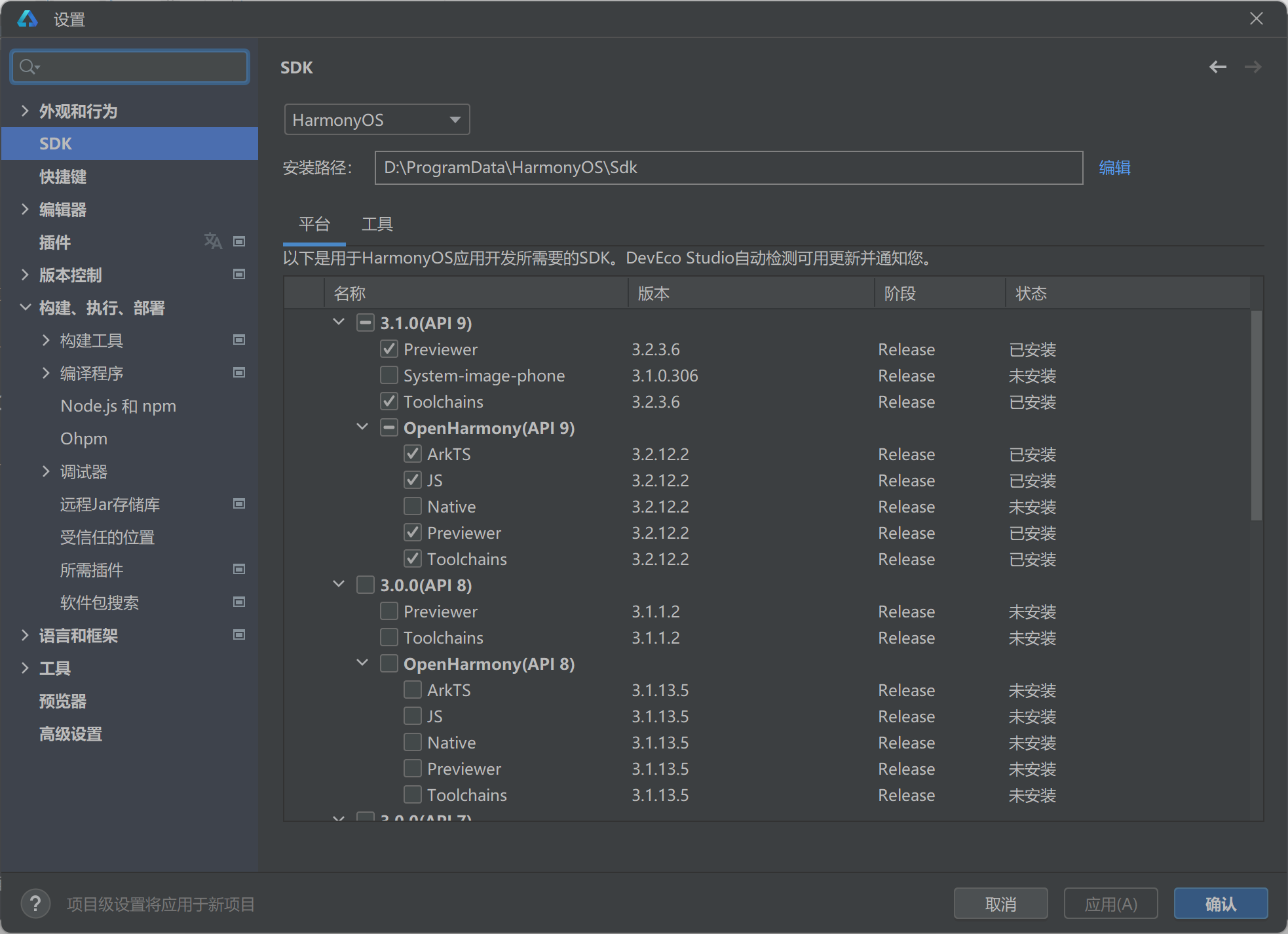The image size is (1288, 934).
Task: Expand 调试器 subsection
Action: (x=46, y=471)
